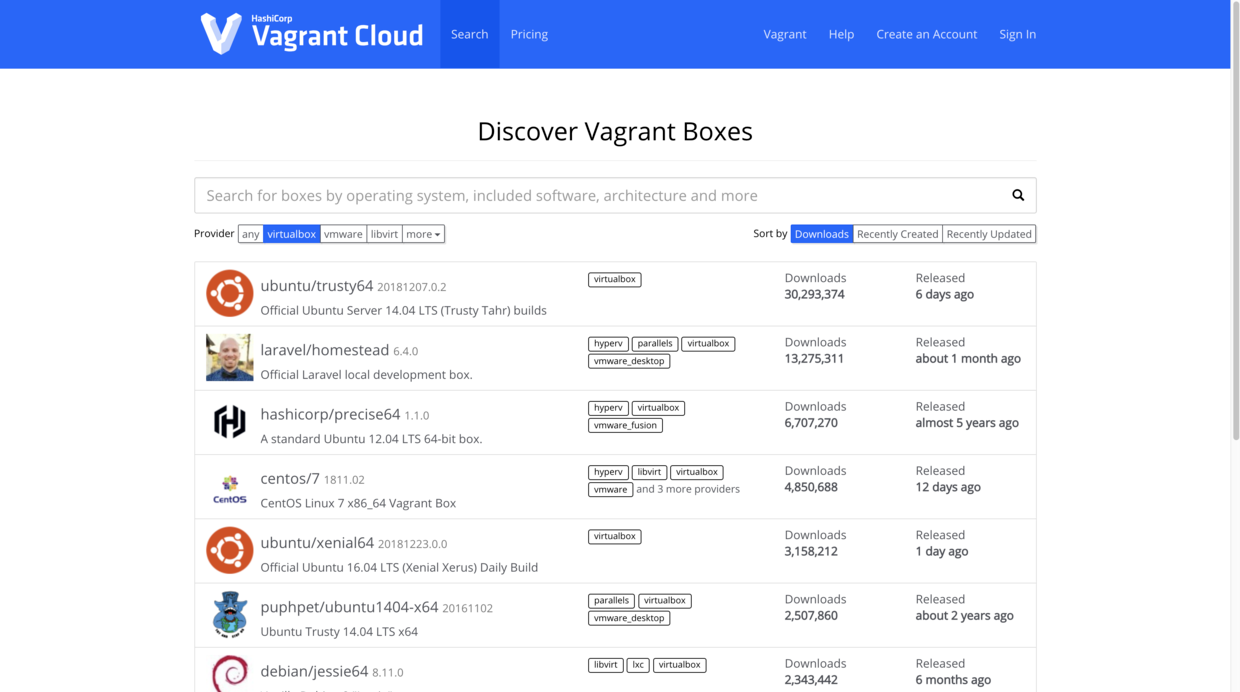The height and width of the screenshot is (692, 1240).
Task: Open the debian/jessie64 box
Action: [x=615, y=670]
